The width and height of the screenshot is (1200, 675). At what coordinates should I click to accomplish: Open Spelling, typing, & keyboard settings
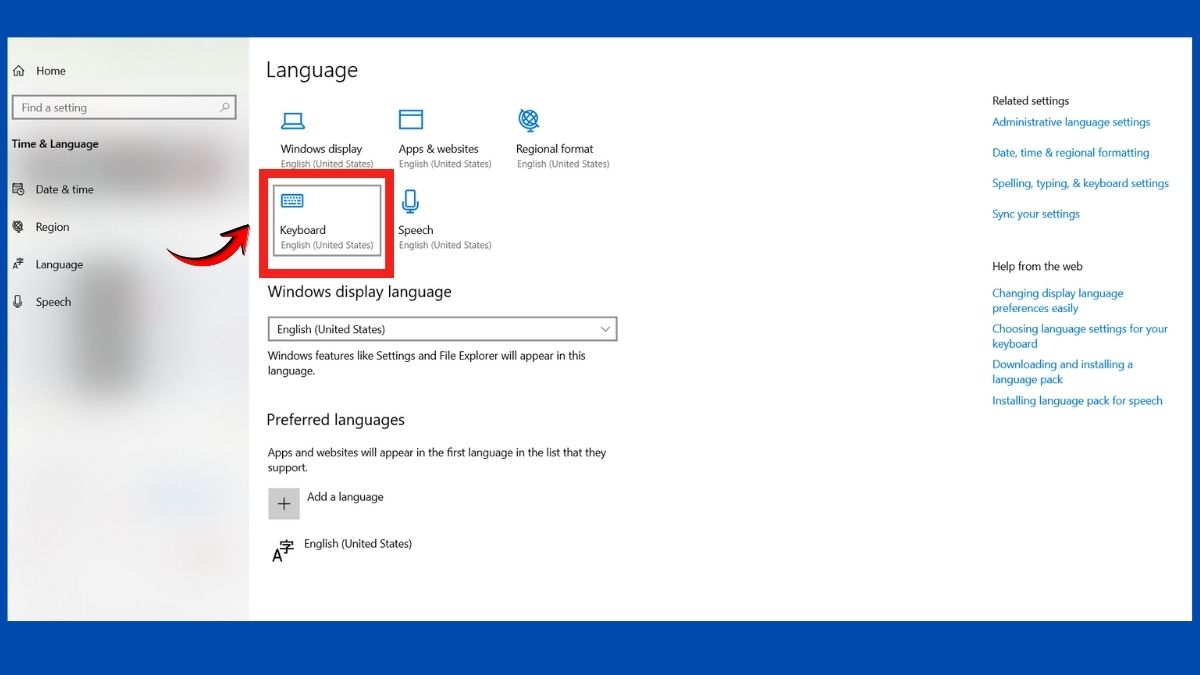click(1080, 183)
